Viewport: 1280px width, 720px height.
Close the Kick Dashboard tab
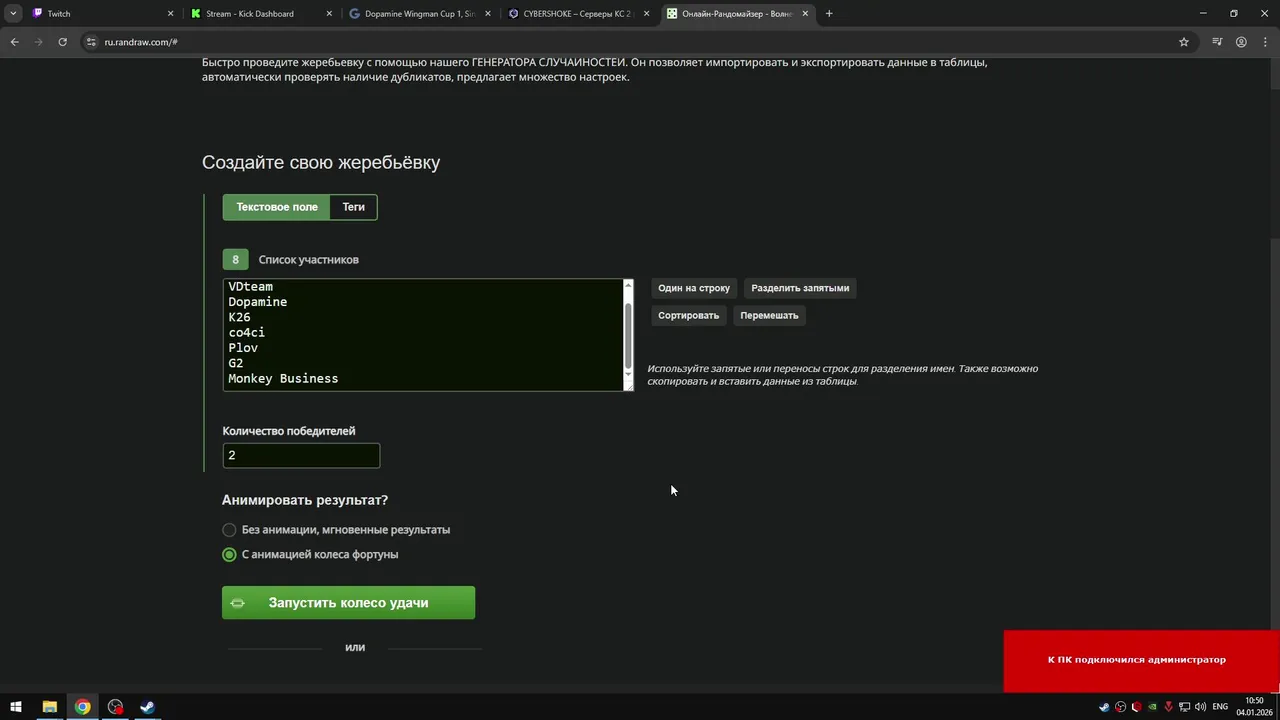(x=329, y=14)
